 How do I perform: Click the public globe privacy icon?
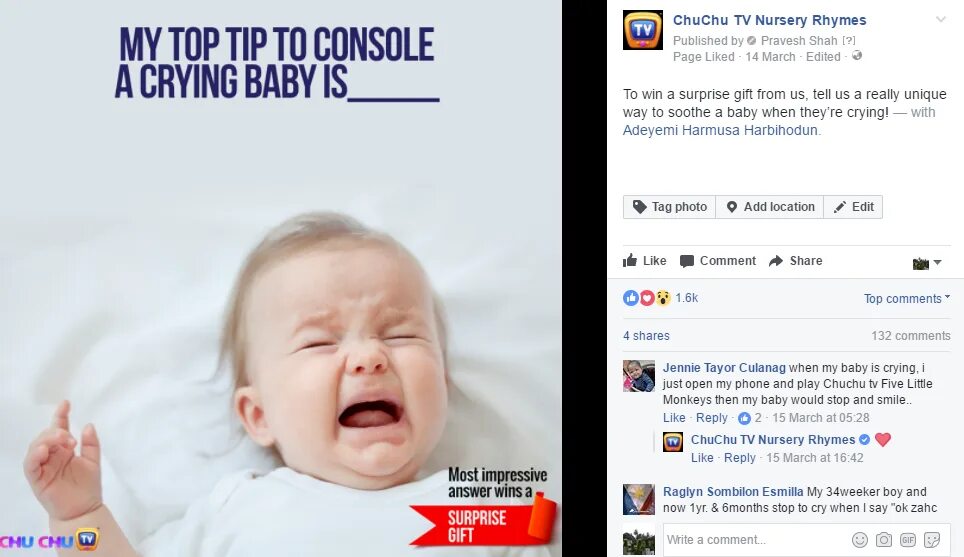[x=856, y=56]
